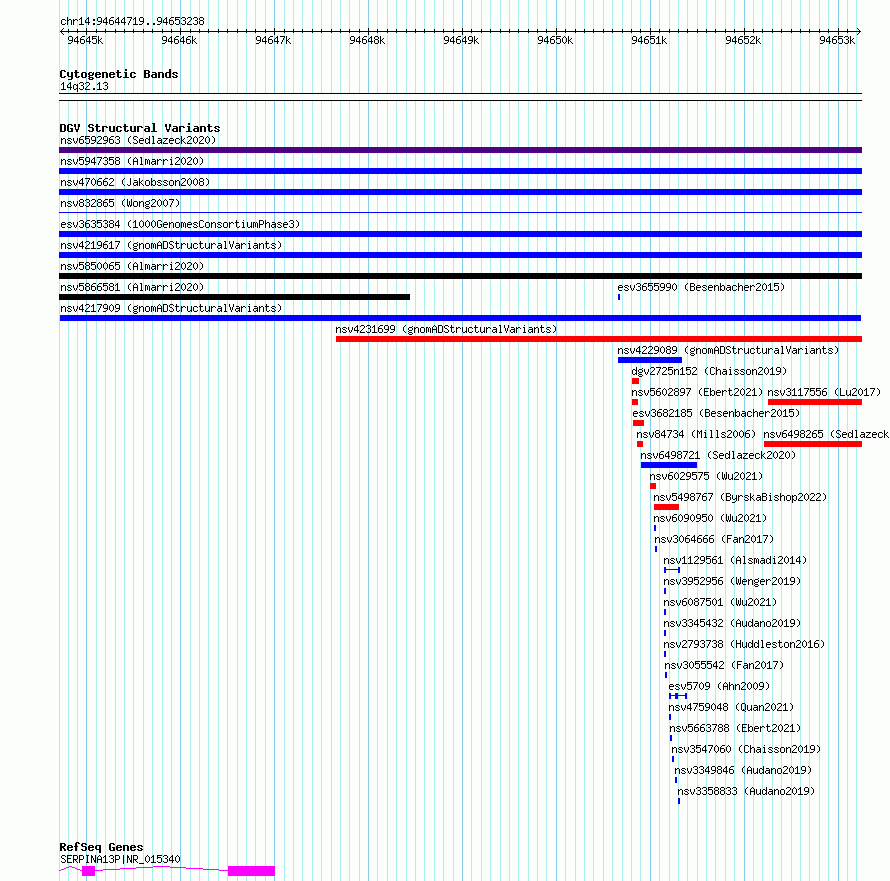
Task: Click the 94649k ruler position label
Action: coord(461,40)
